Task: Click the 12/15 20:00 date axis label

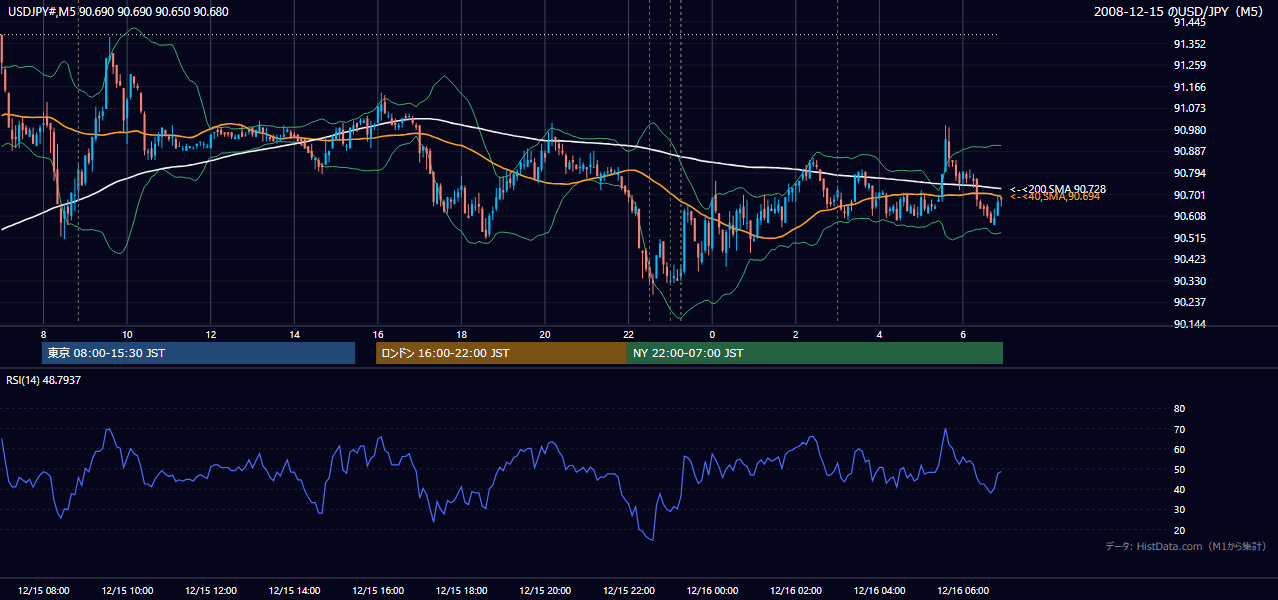Action: [545, 591]
